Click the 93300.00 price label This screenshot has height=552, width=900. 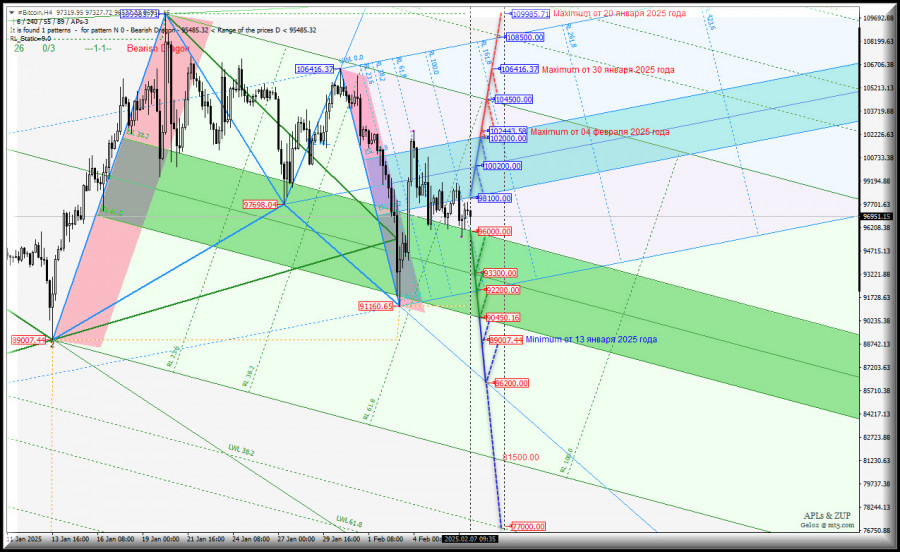click(500, 273)
